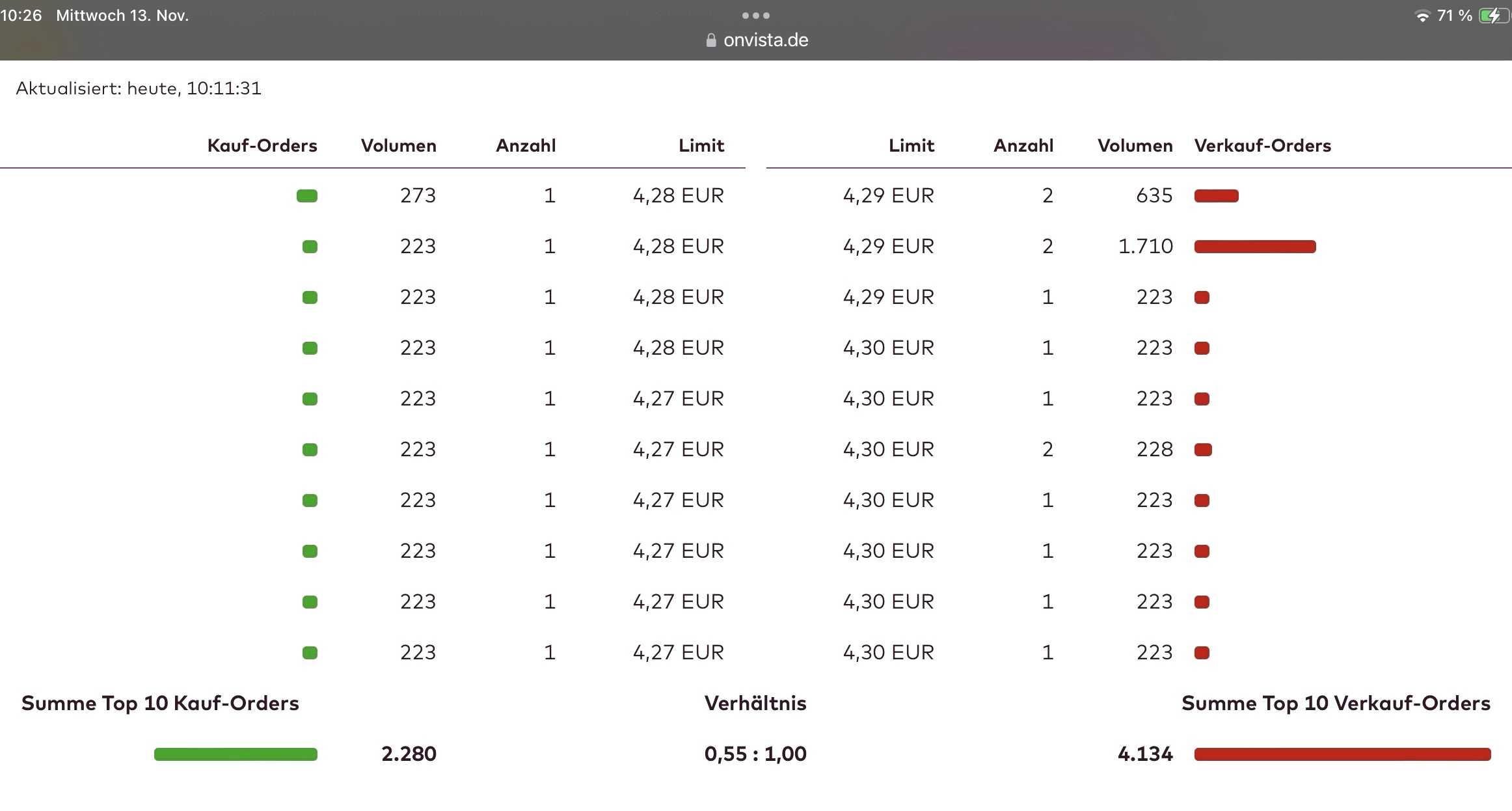Click the right Anzahl column header
Image resolution: width=1512 pixels, height=811 pixels.
point(1023,146)
